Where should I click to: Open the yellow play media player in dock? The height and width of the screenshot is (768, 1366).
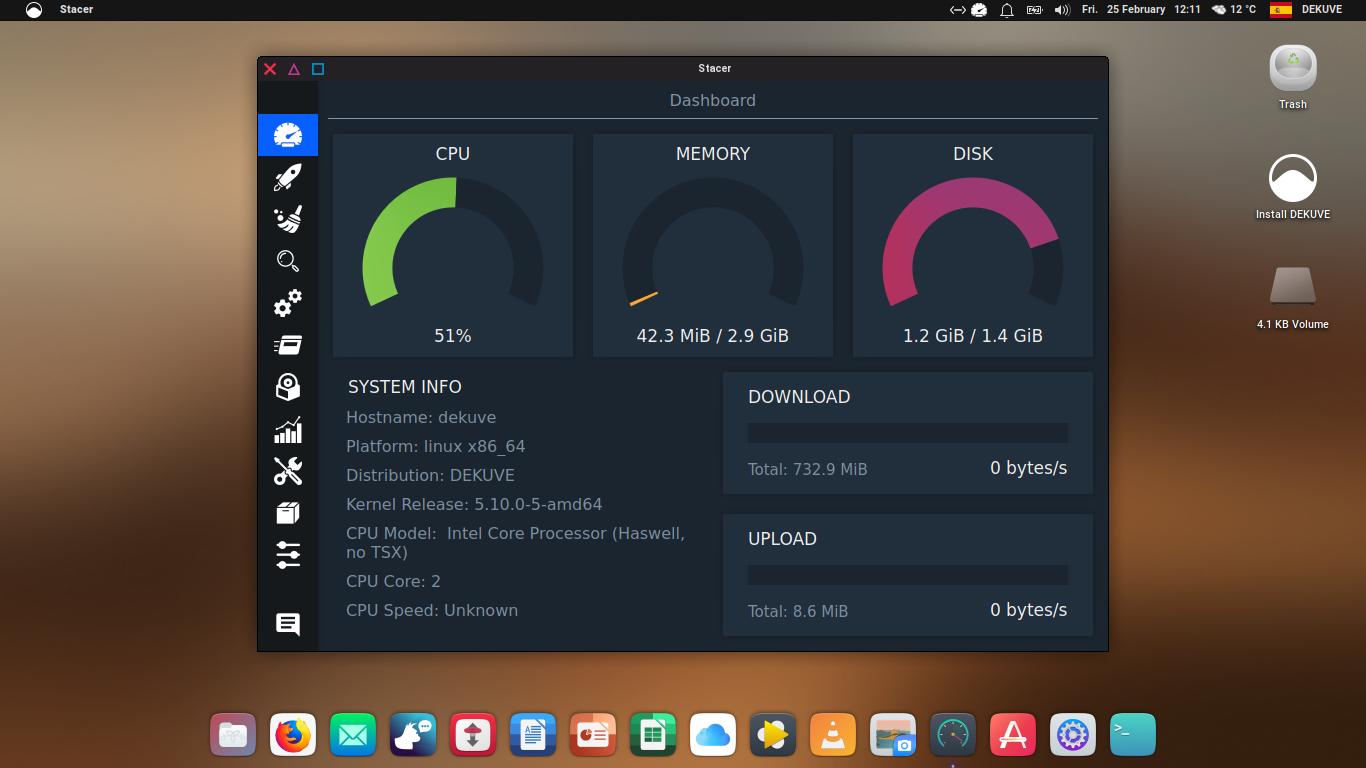click(773, 736)
